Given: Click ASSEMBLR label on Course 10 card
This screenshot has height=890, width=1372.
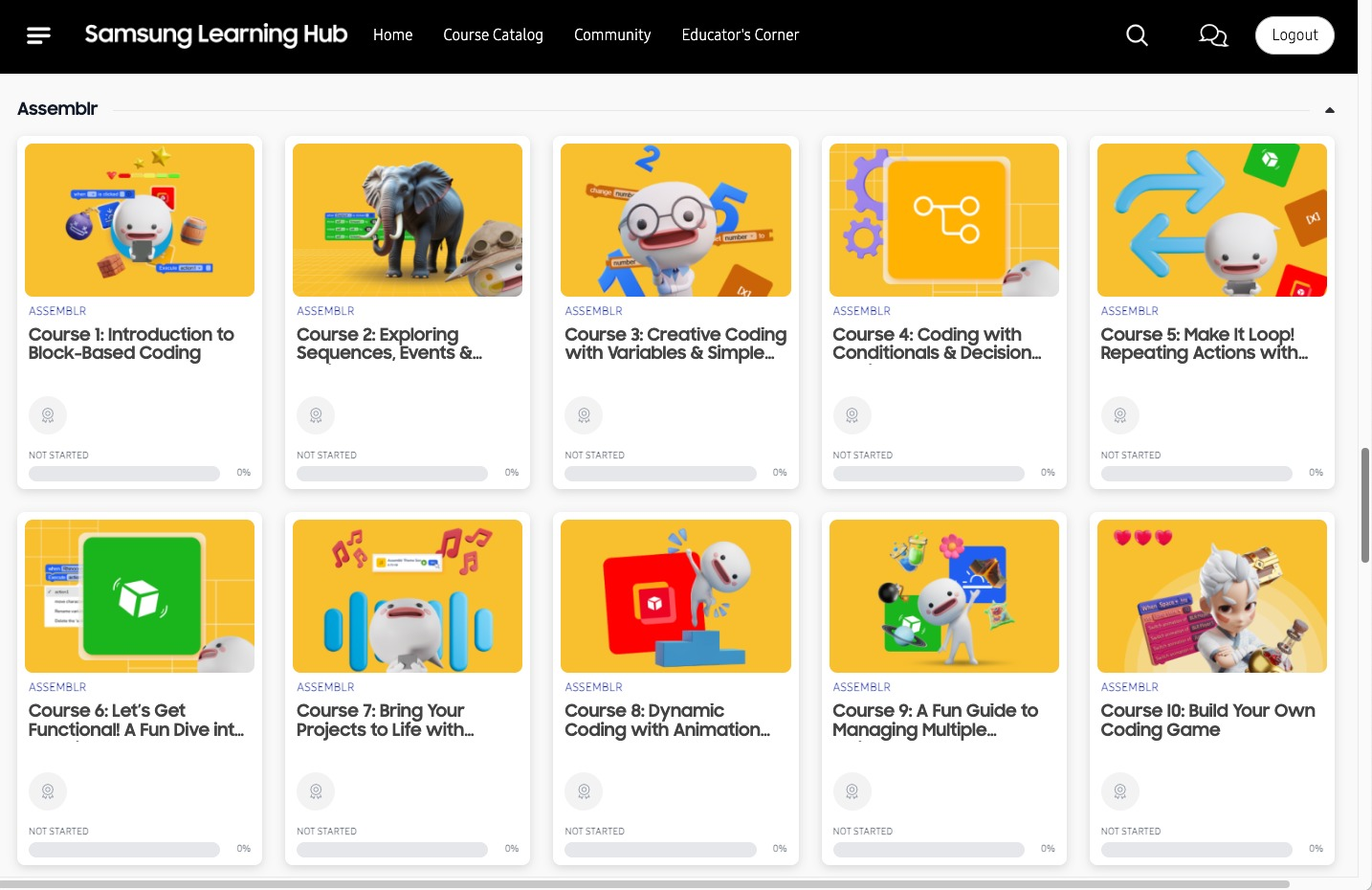Looking at the screenshot, I should point(1130,687).
